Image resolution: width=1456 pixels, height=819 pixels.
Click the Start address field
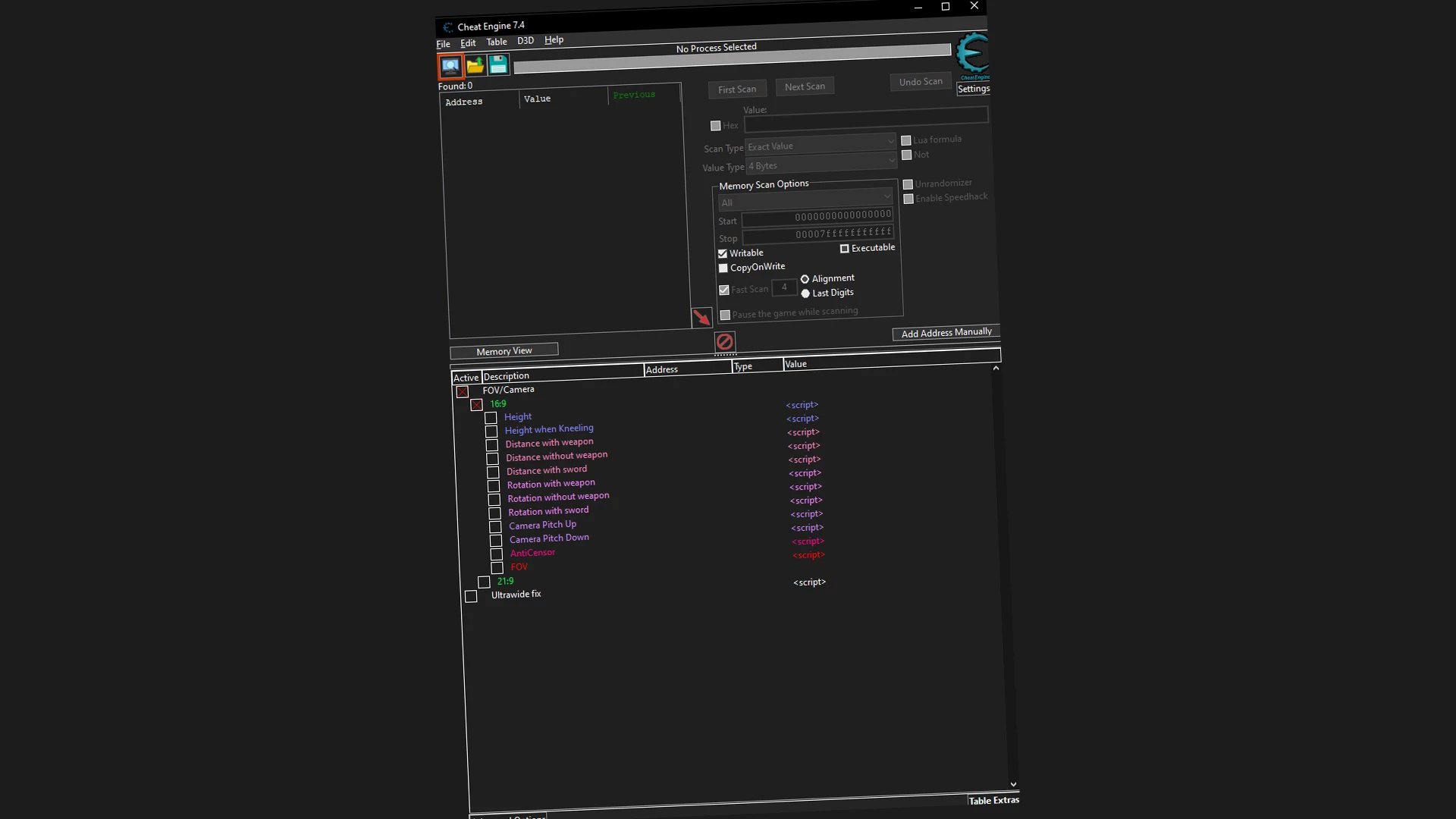[817, 218]
